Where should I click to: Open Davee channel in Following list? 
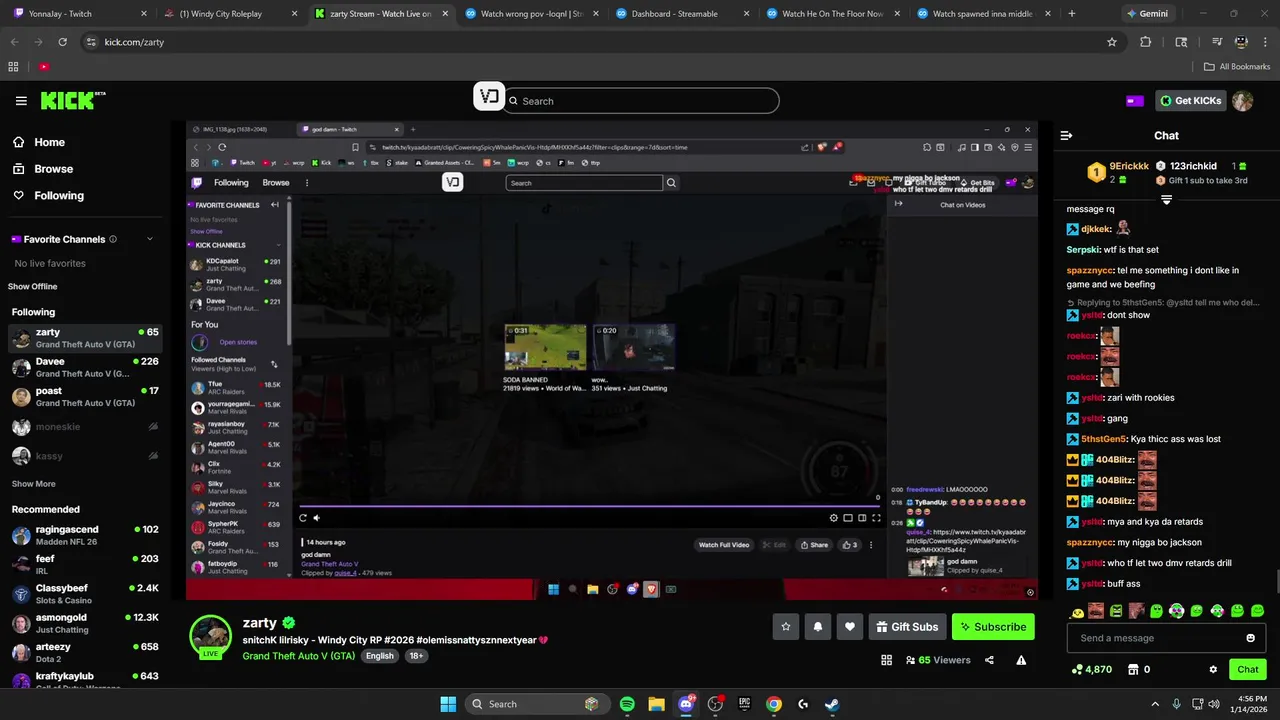(85, 367)
